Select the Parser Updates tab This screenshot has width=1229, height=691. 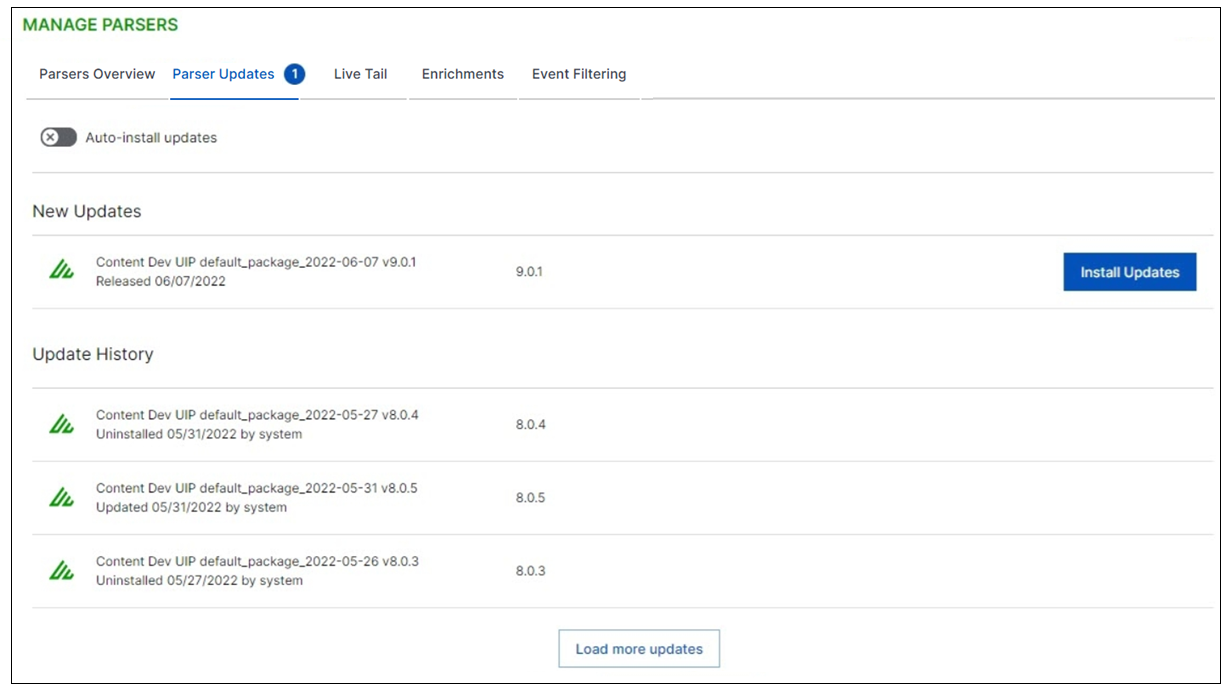223,74
